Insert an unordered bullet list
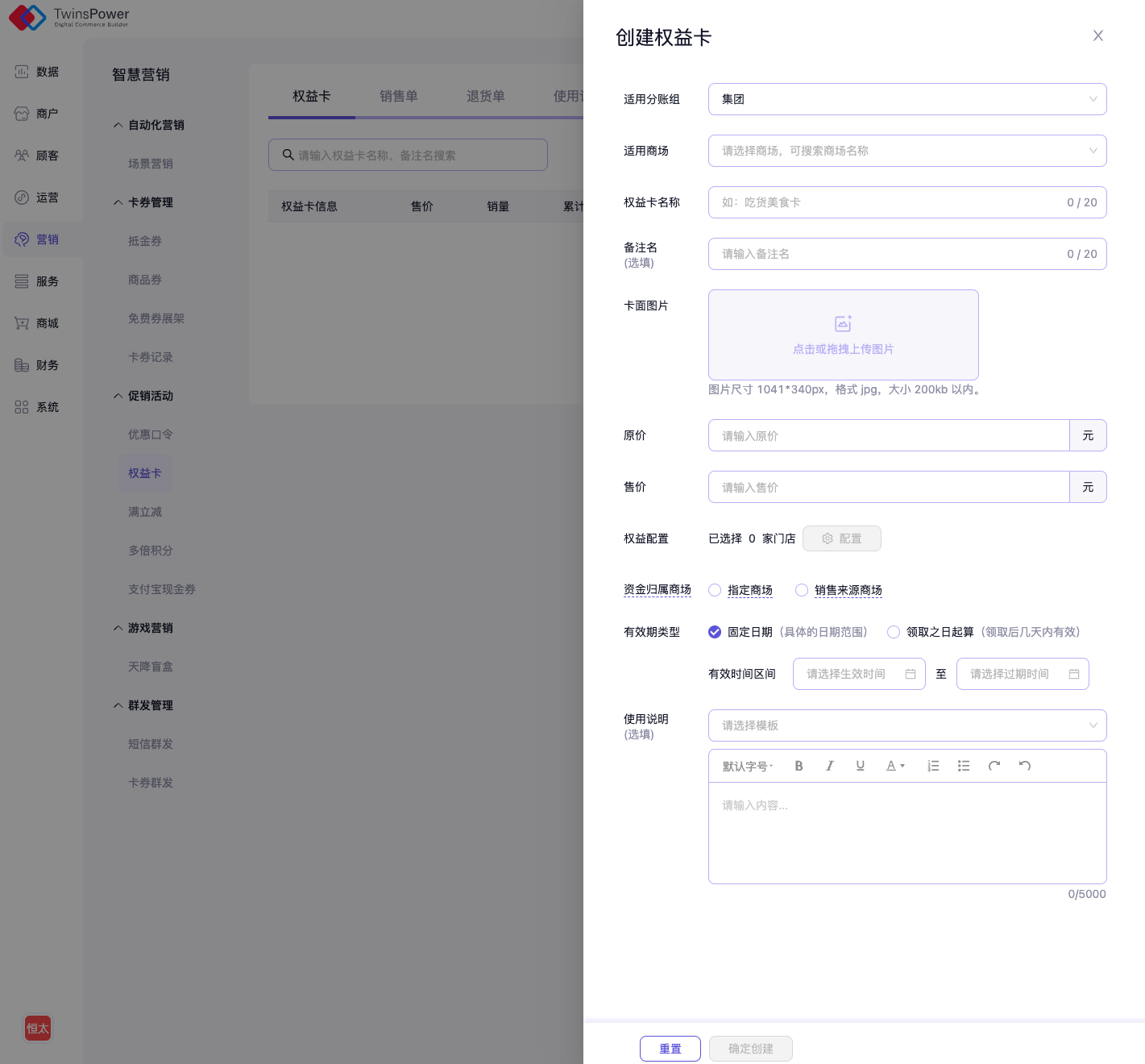Image resolution: width=1145 pixels, height=1064 pixels. 964,766
